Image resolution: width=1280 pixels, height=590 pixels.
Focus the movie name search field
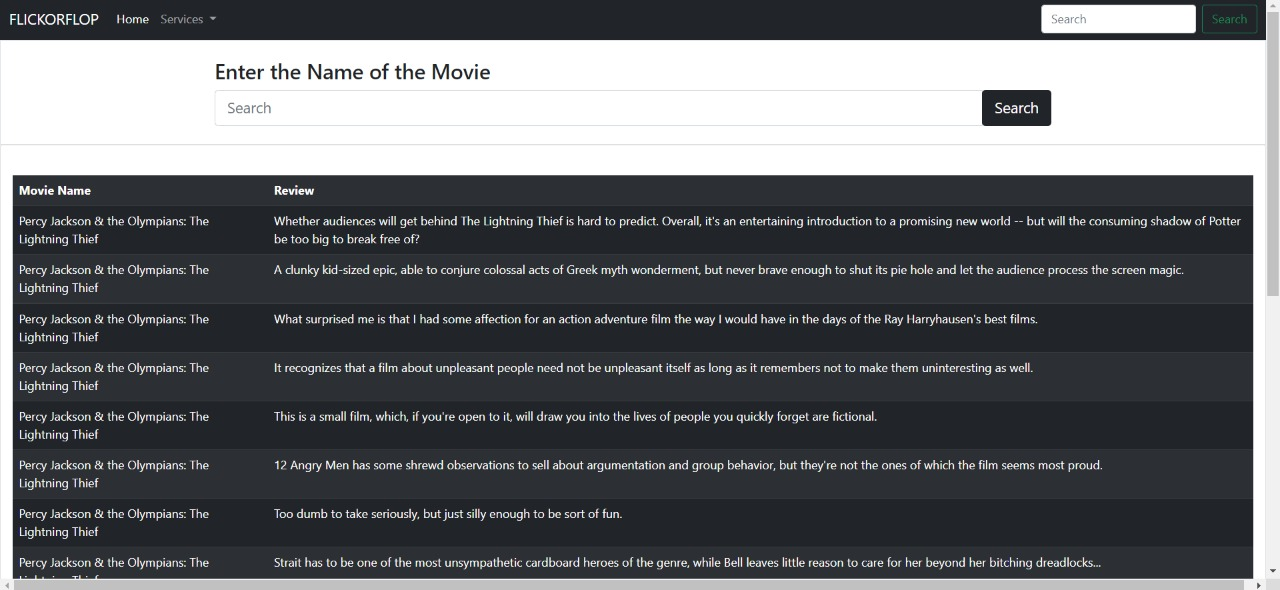(598, 108)
